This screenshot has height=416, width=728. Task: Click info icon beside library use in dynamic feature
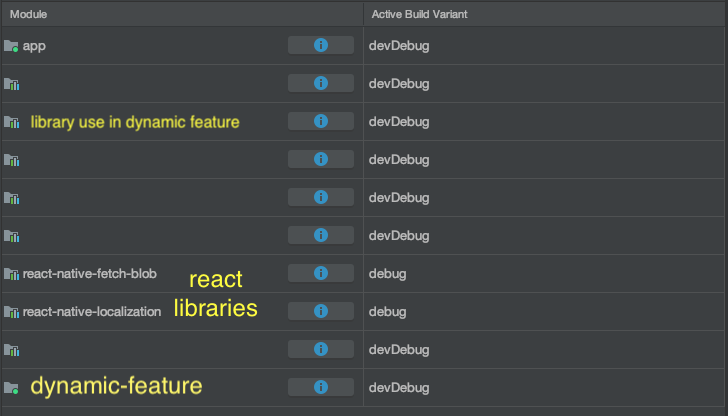321,121
